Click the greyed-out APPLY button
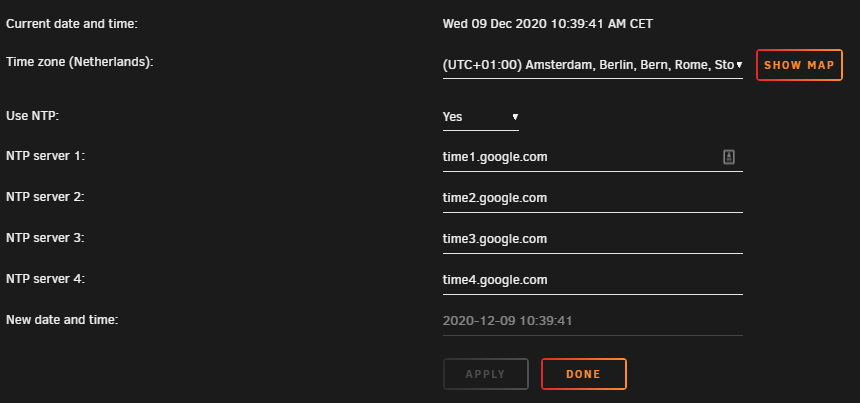Viewport: 860px width, 403px height. click(x=485, y=374)
